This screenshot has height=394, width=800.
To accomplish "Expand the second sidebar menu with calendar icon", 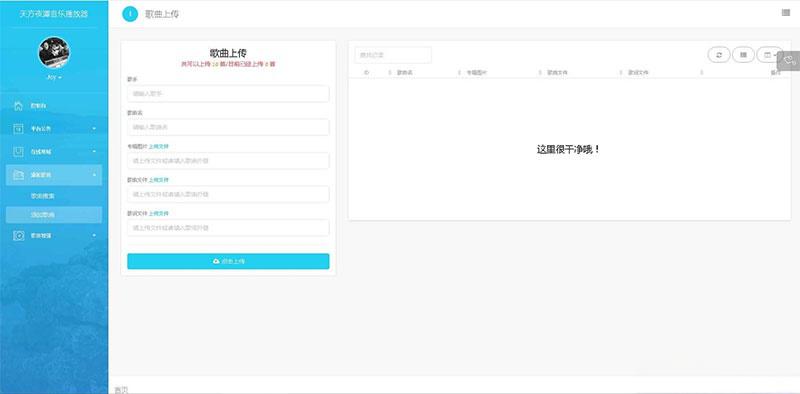I will (x=54, y=129).
